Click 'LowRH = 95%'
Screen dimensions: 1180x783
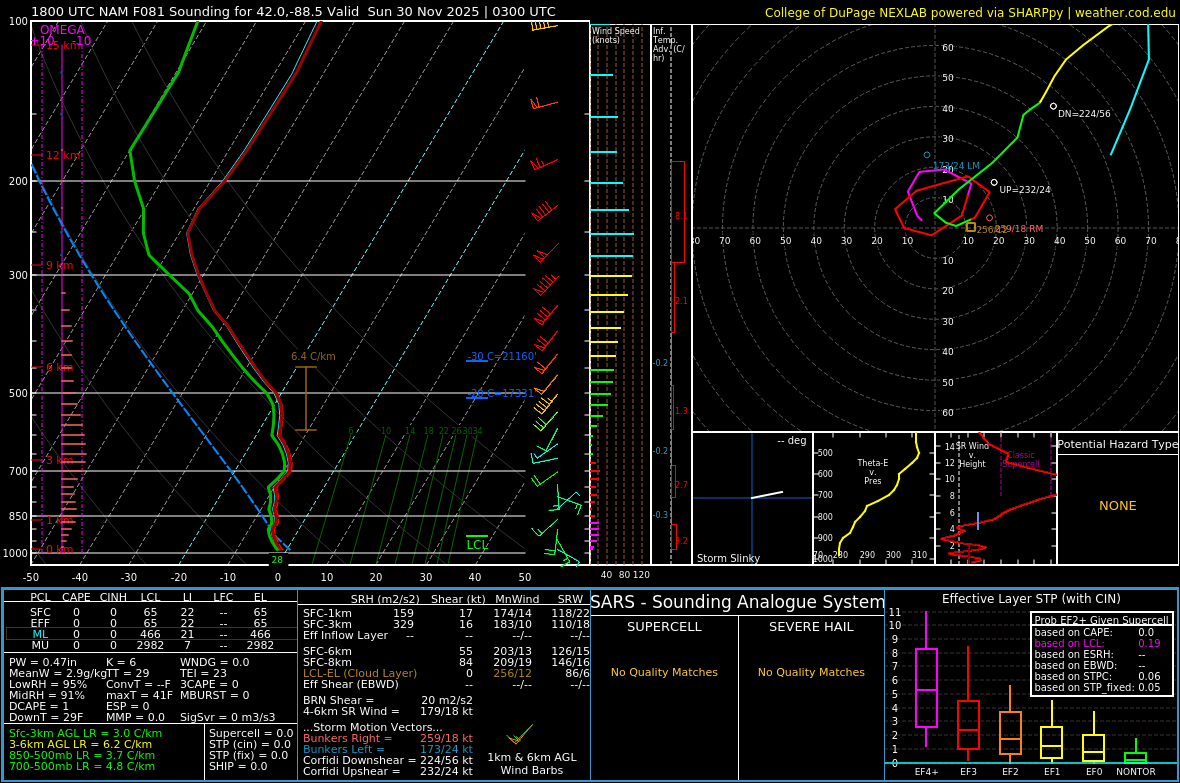pos(47,684)
